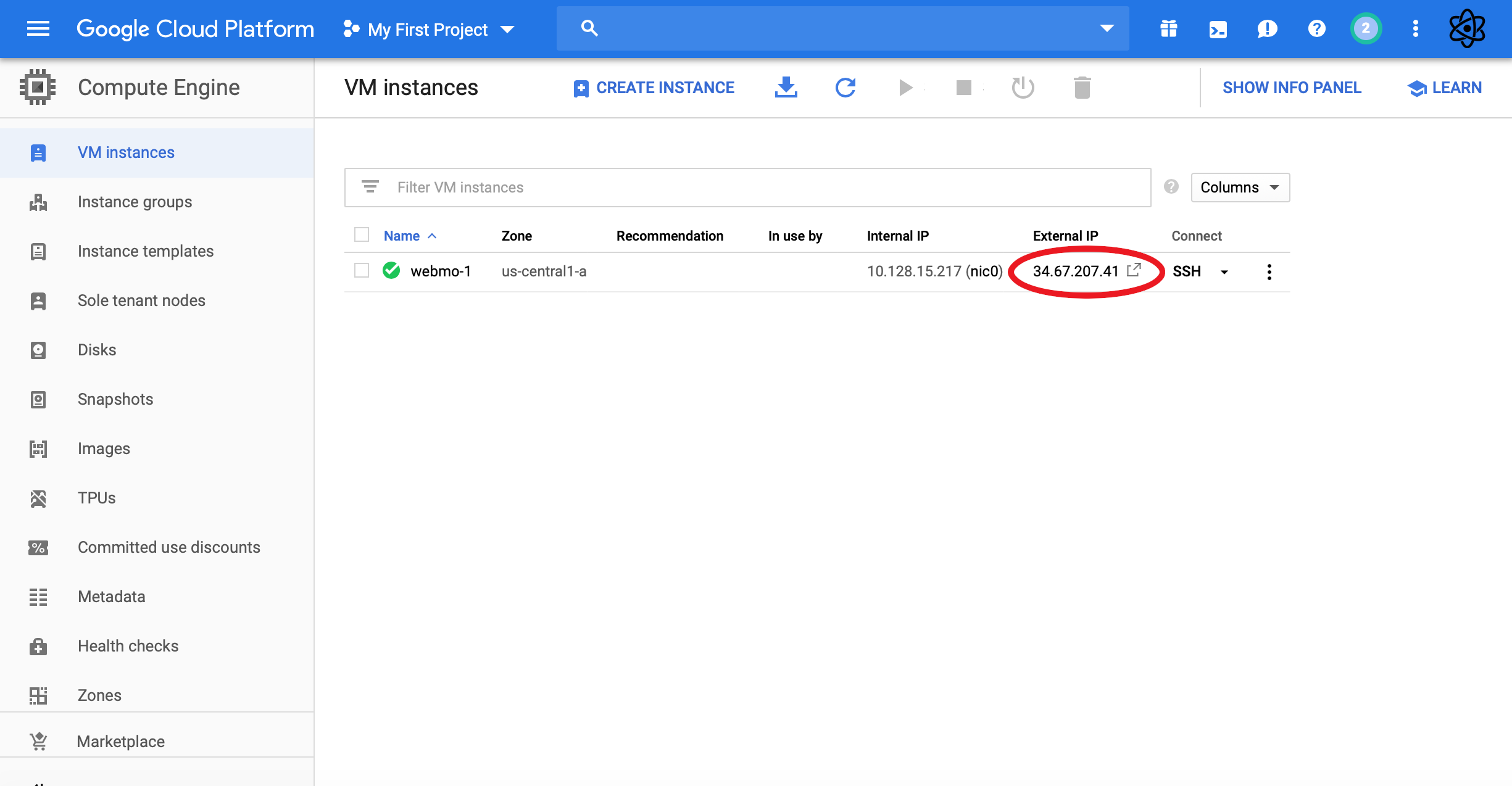1512x786 pixels.
Task: Open Marketplace in sidebar
Action: pos(157,741)
